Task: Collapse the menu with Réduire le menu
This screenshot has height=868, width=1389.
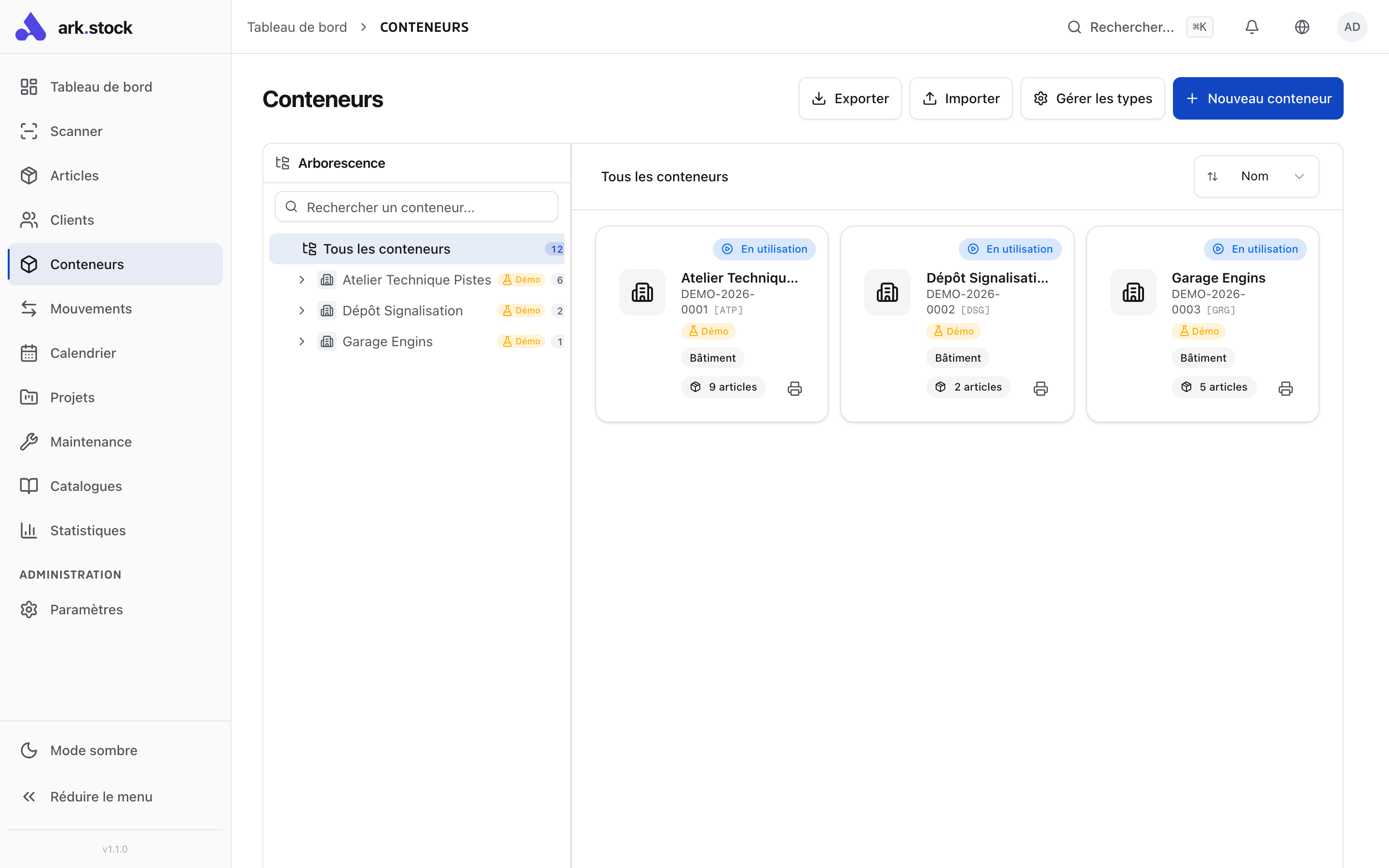Action: click(101, 796)
